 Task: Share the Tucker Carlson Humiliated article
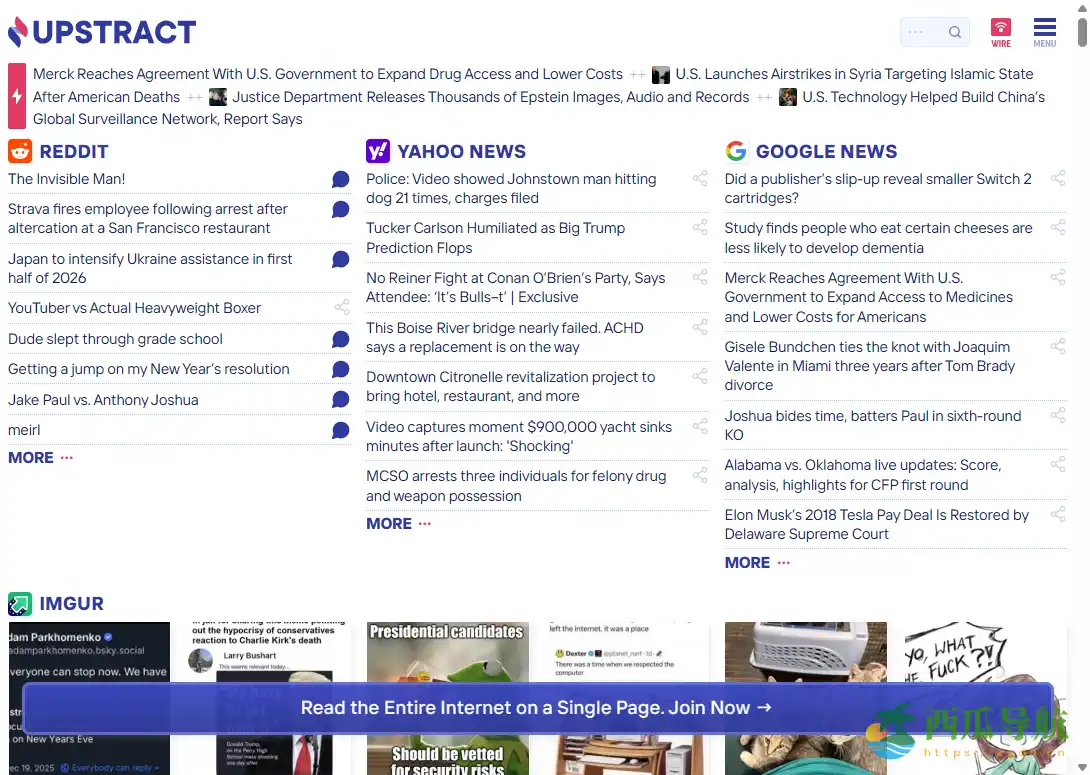click(x=700, y=228)
